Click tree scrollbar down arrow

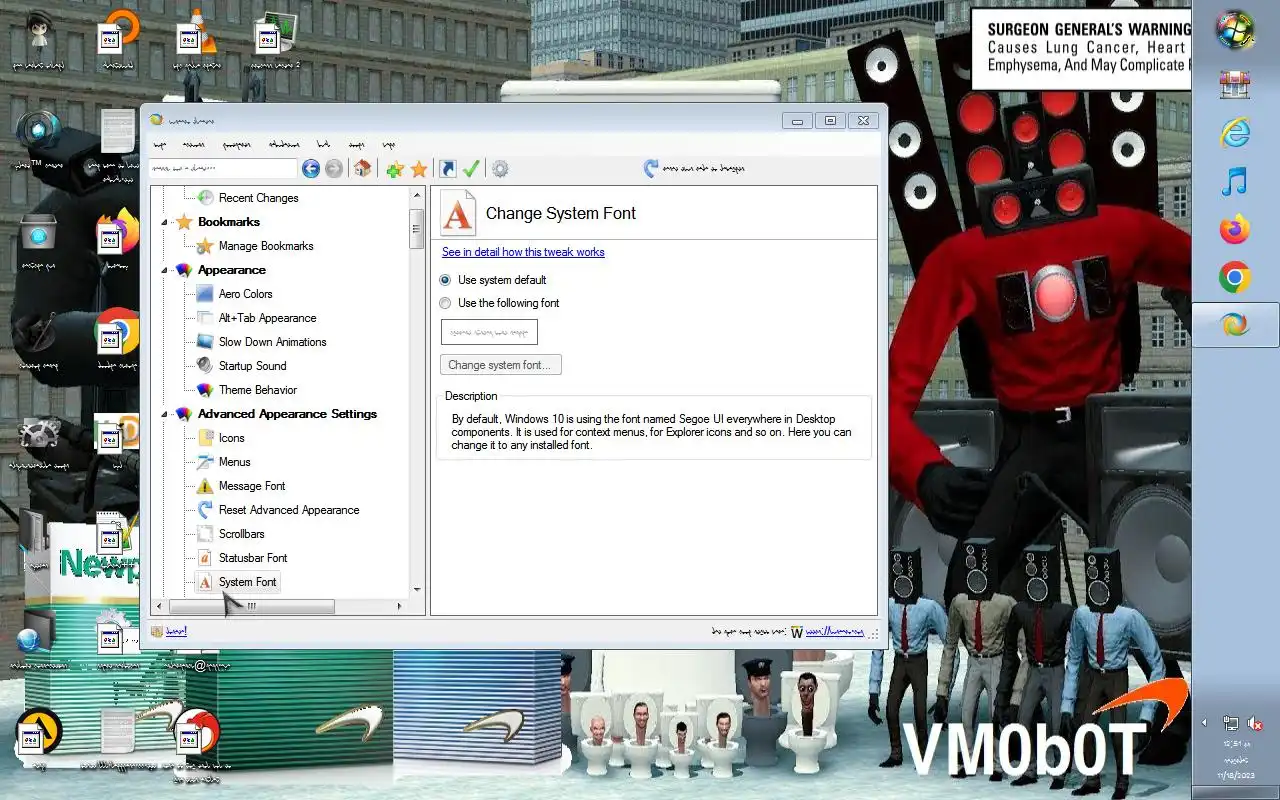[x=417, y=590]
